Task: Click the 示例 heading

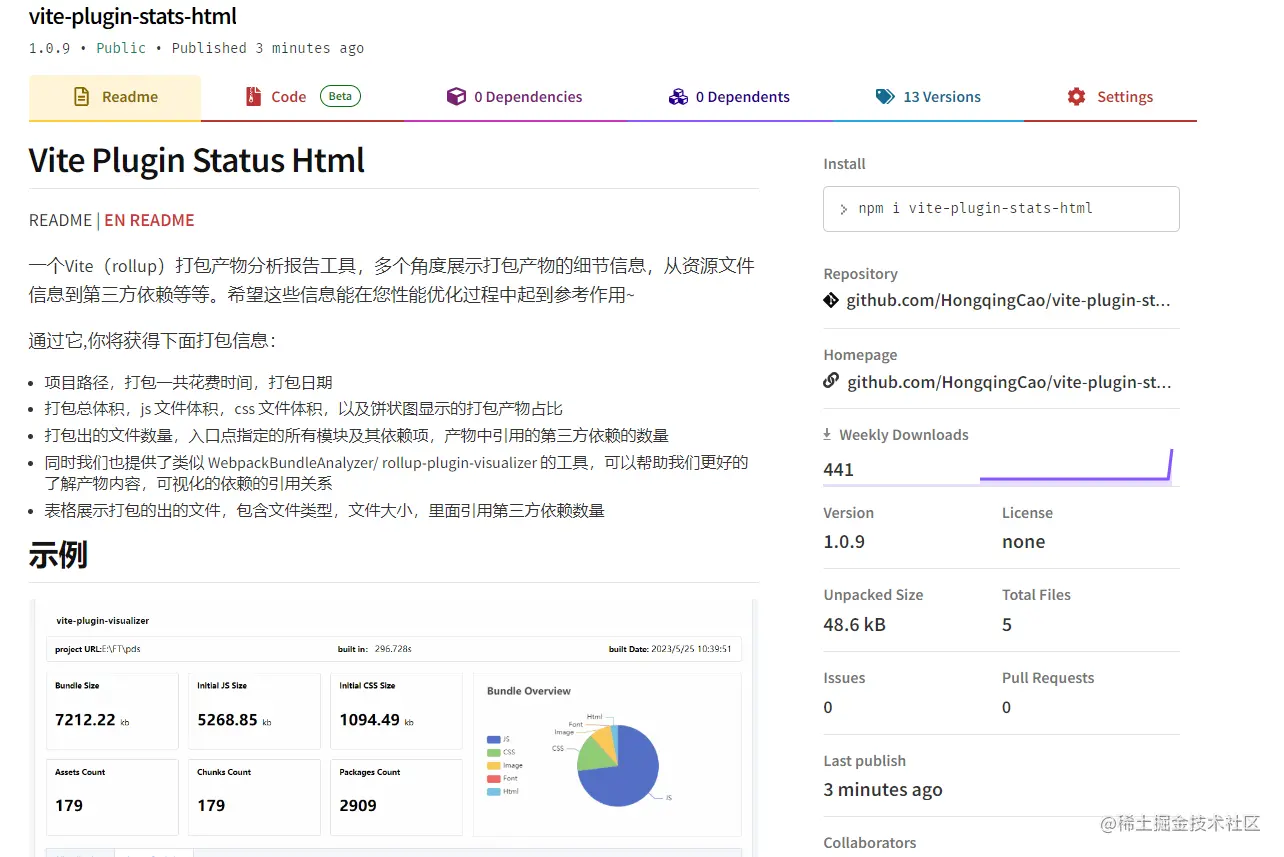Action: click(x=58, y=554)
